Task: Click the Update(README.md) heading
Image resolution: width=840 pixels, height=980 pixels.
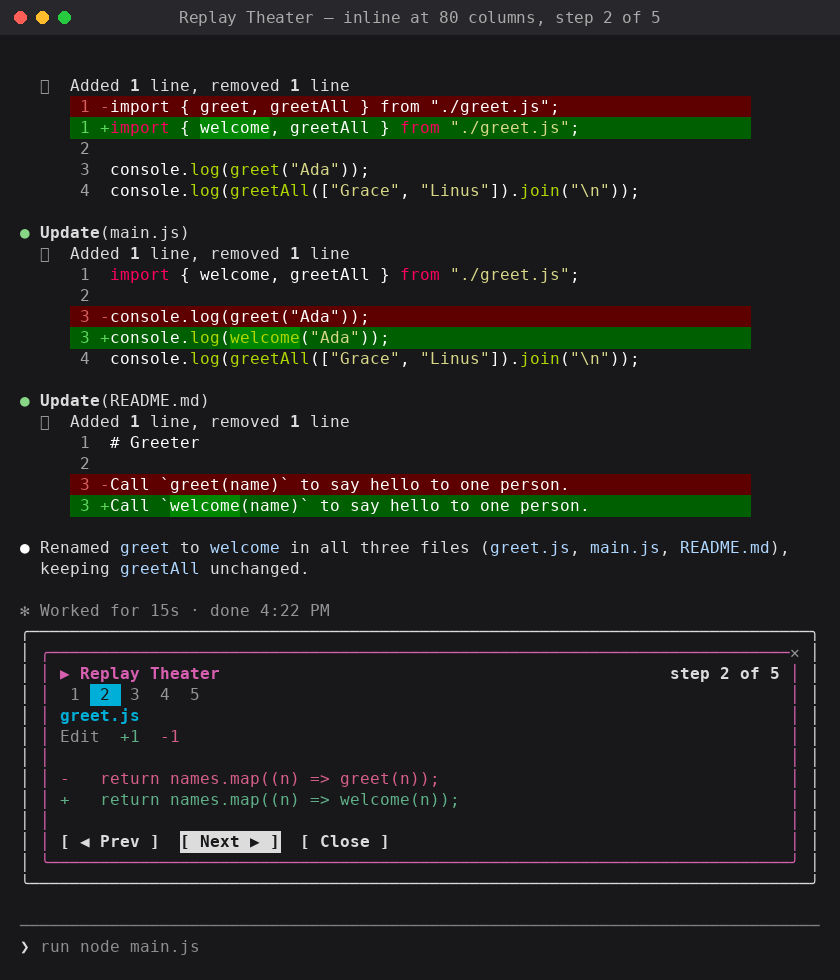Action: [x=124, y=401]
